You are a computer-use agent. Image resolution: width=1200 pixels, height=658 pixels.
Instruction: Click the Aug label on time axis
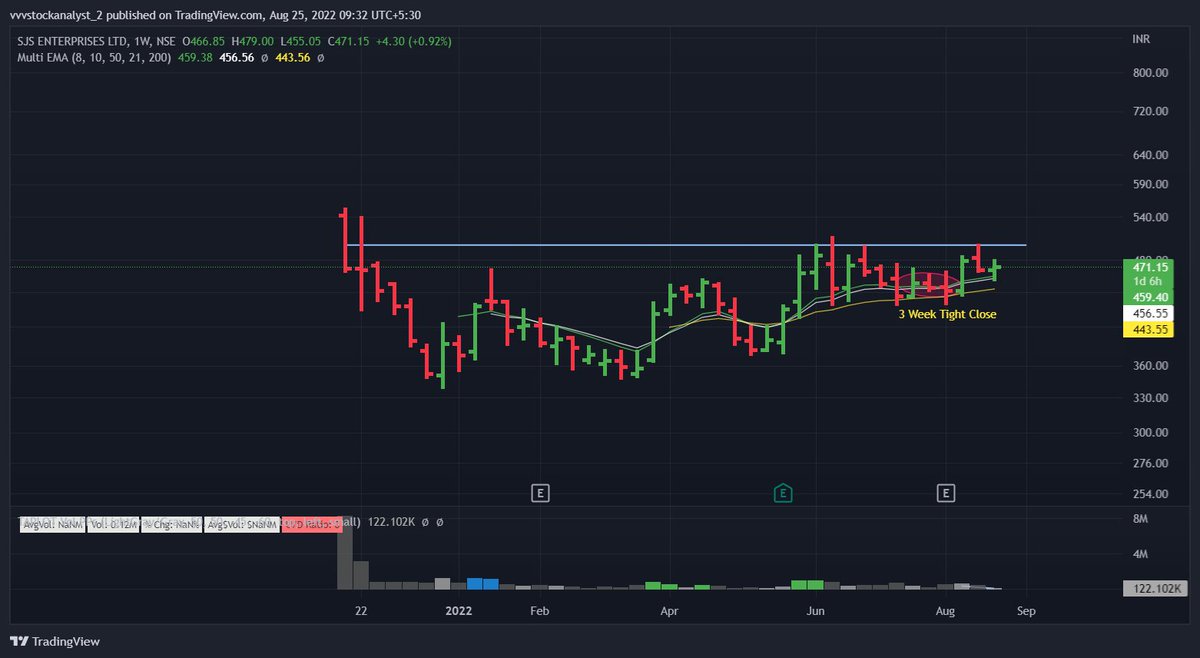945,609
